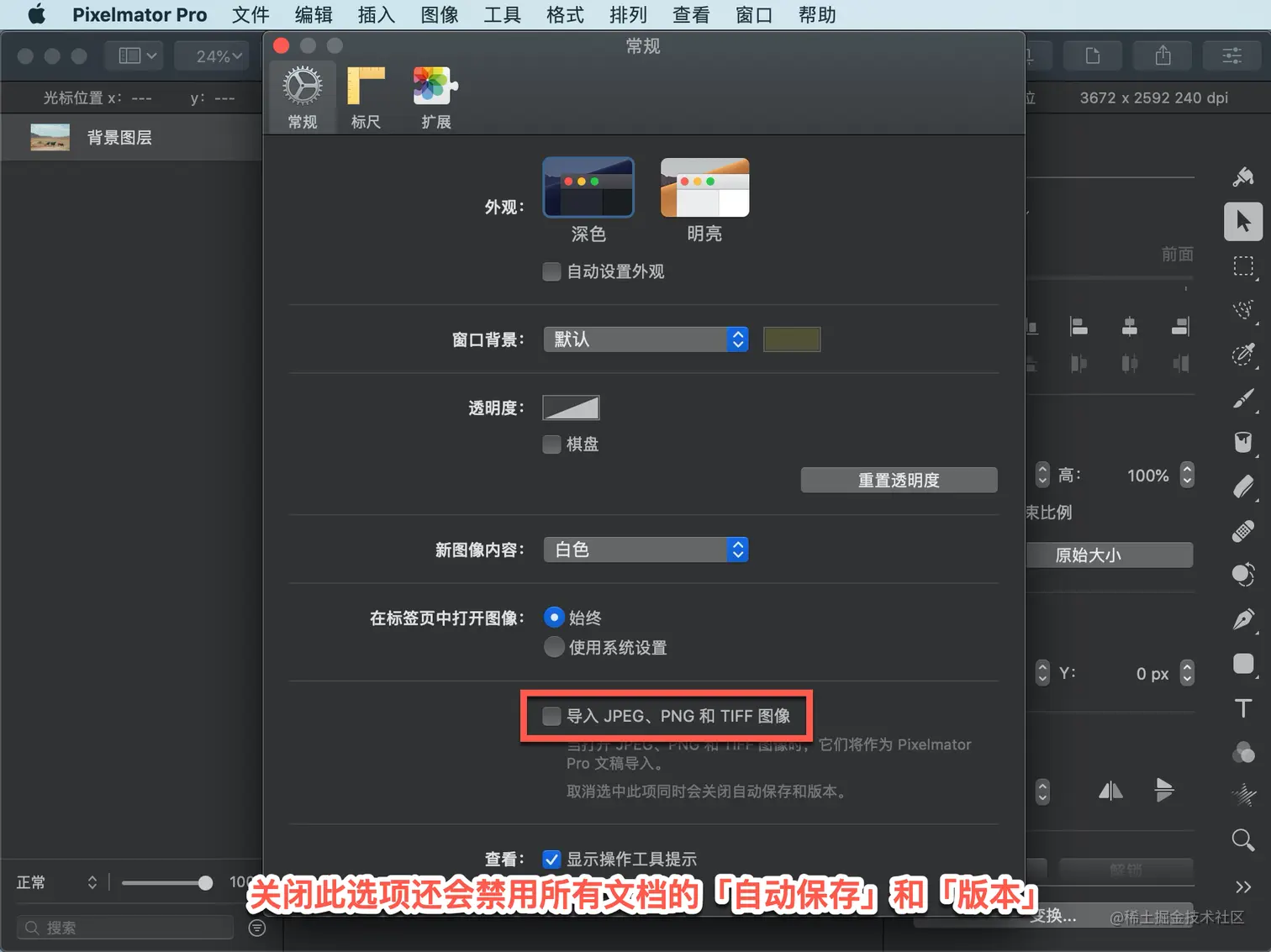Select the Repair bandage tool
Screen dimensions: 1271x952
coord(1243,531)
